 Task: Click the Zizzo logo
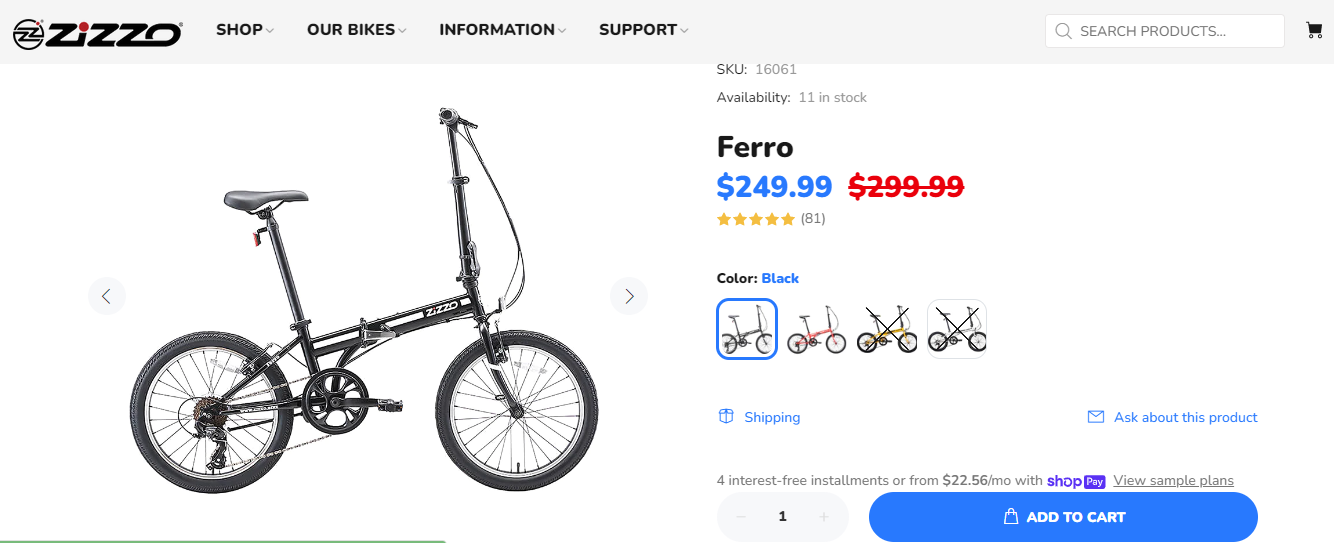97,33
